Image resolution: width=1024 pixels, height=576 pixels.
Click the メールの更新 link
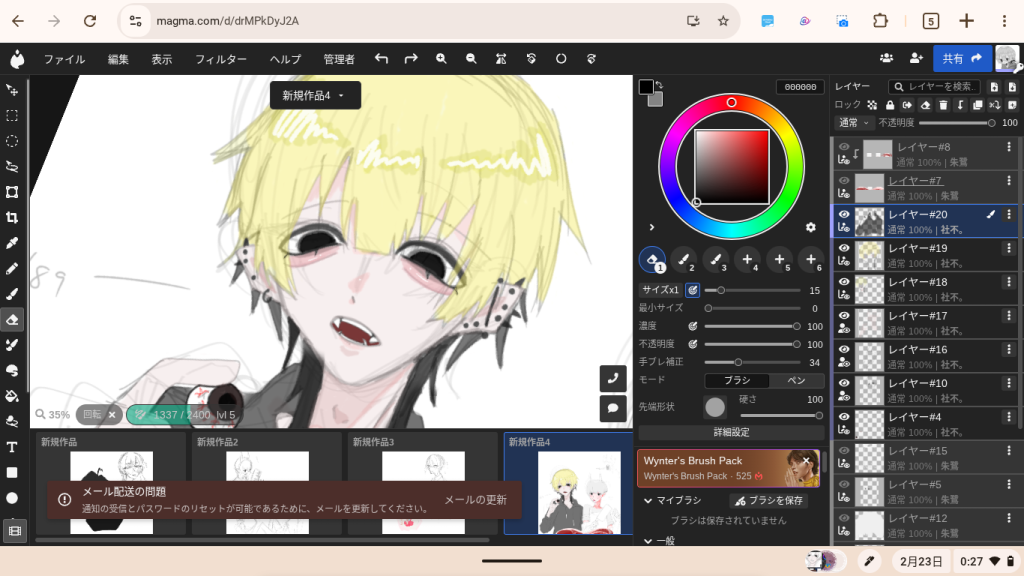pyautogui.click(x=475, y=500)
